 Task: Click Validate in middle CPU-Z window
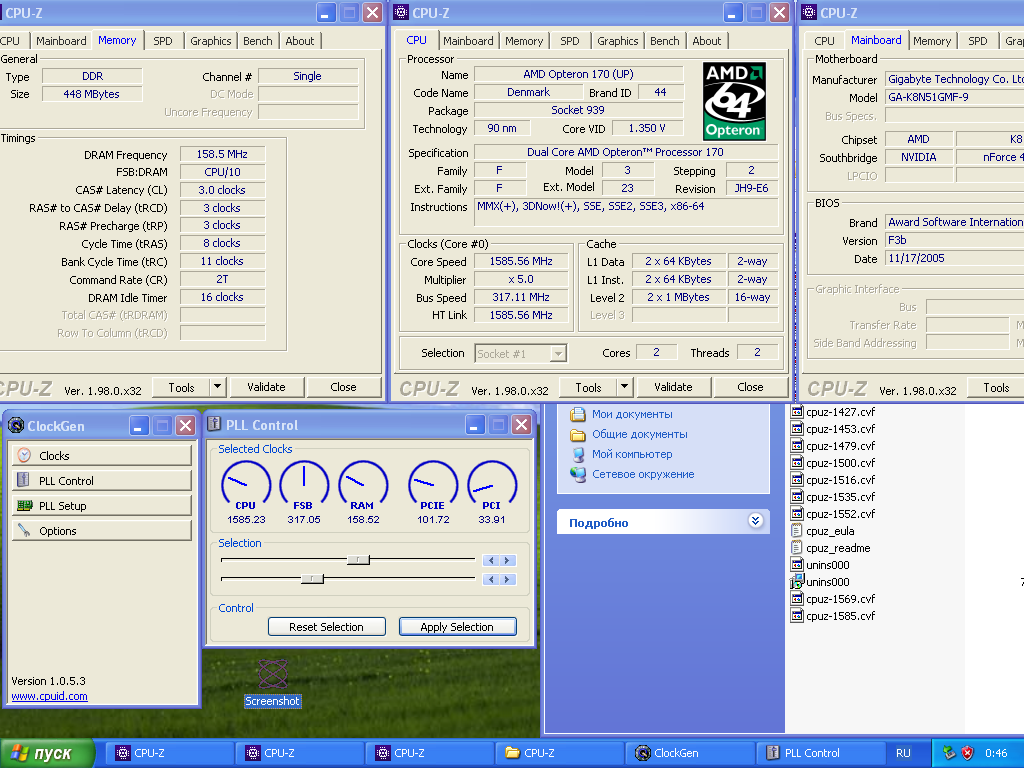pos(673,387)
